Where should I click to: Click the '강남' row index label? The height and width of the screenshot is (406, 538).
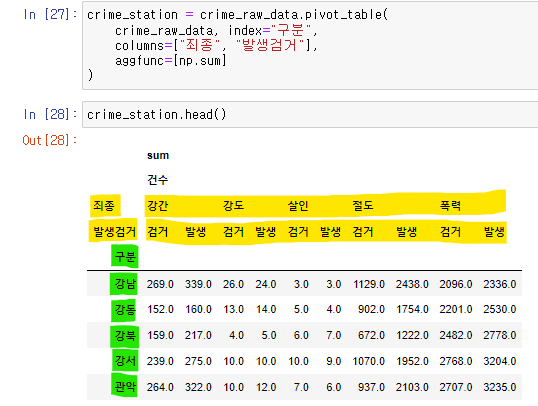(x=125, y=284)
